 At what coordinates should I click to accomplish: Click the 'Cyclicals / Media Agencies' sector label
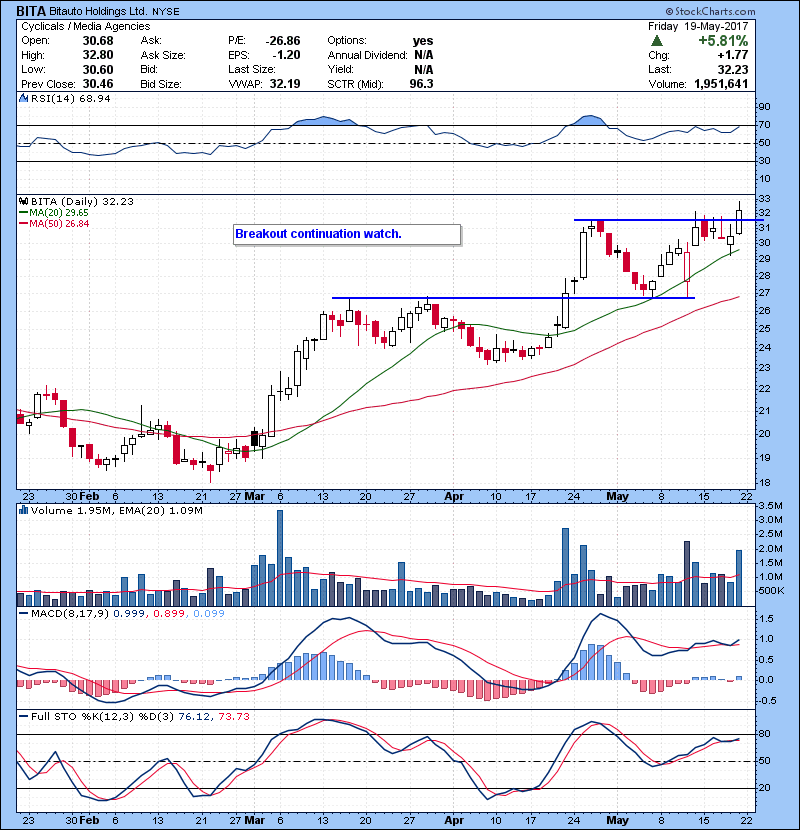[x=86, y=26]
